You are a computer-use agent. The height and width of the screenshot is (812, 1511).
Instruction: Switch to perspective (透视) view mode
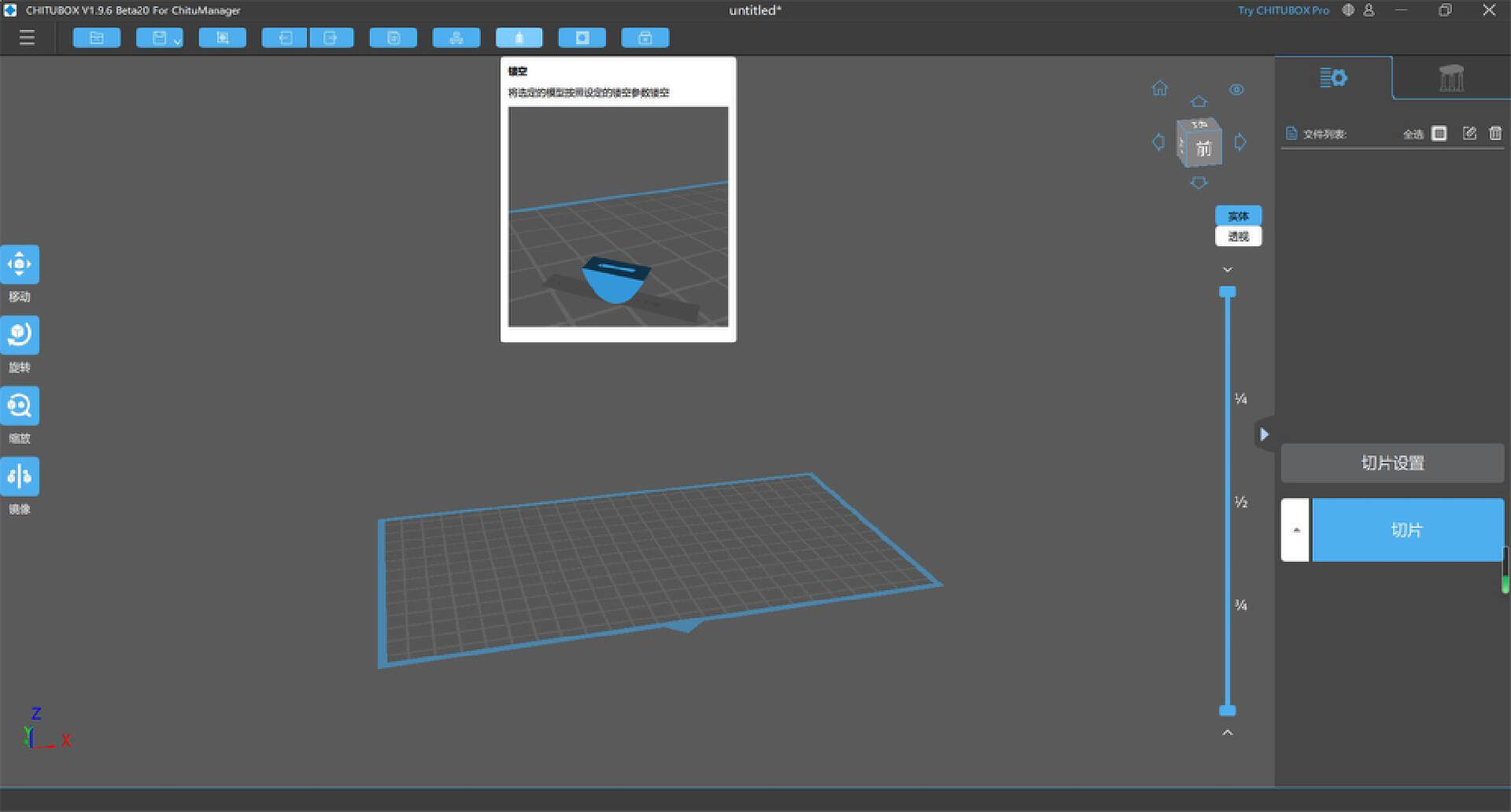[x=1239, y=236]
